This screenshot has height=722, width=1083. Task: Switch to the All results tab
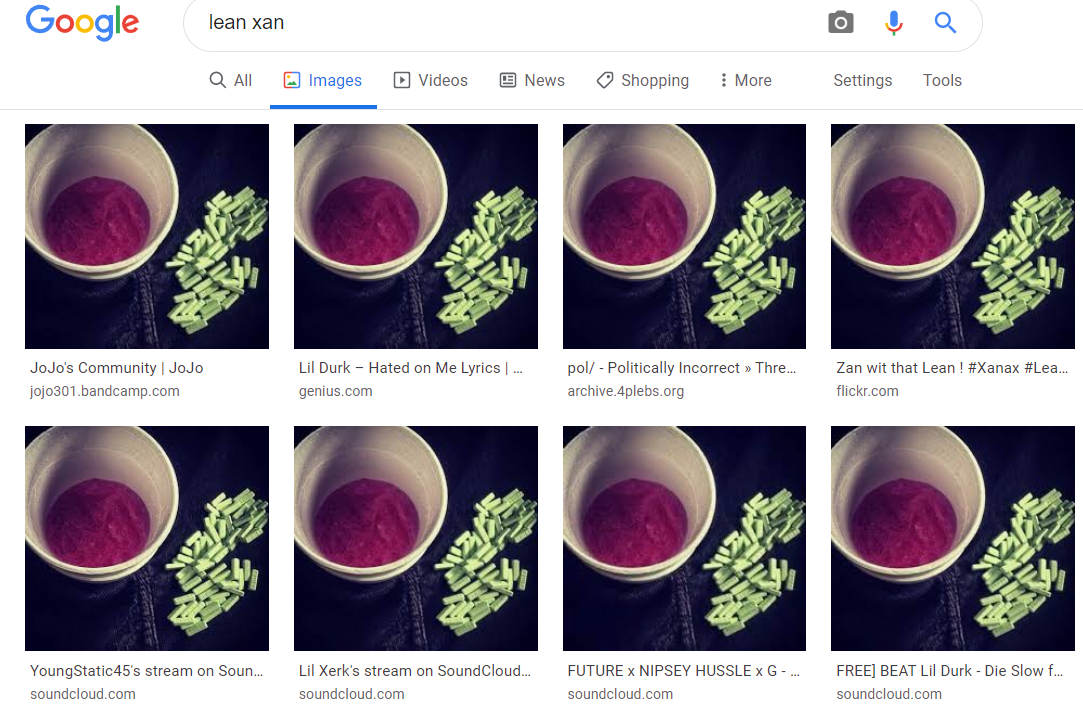point(231,81)
